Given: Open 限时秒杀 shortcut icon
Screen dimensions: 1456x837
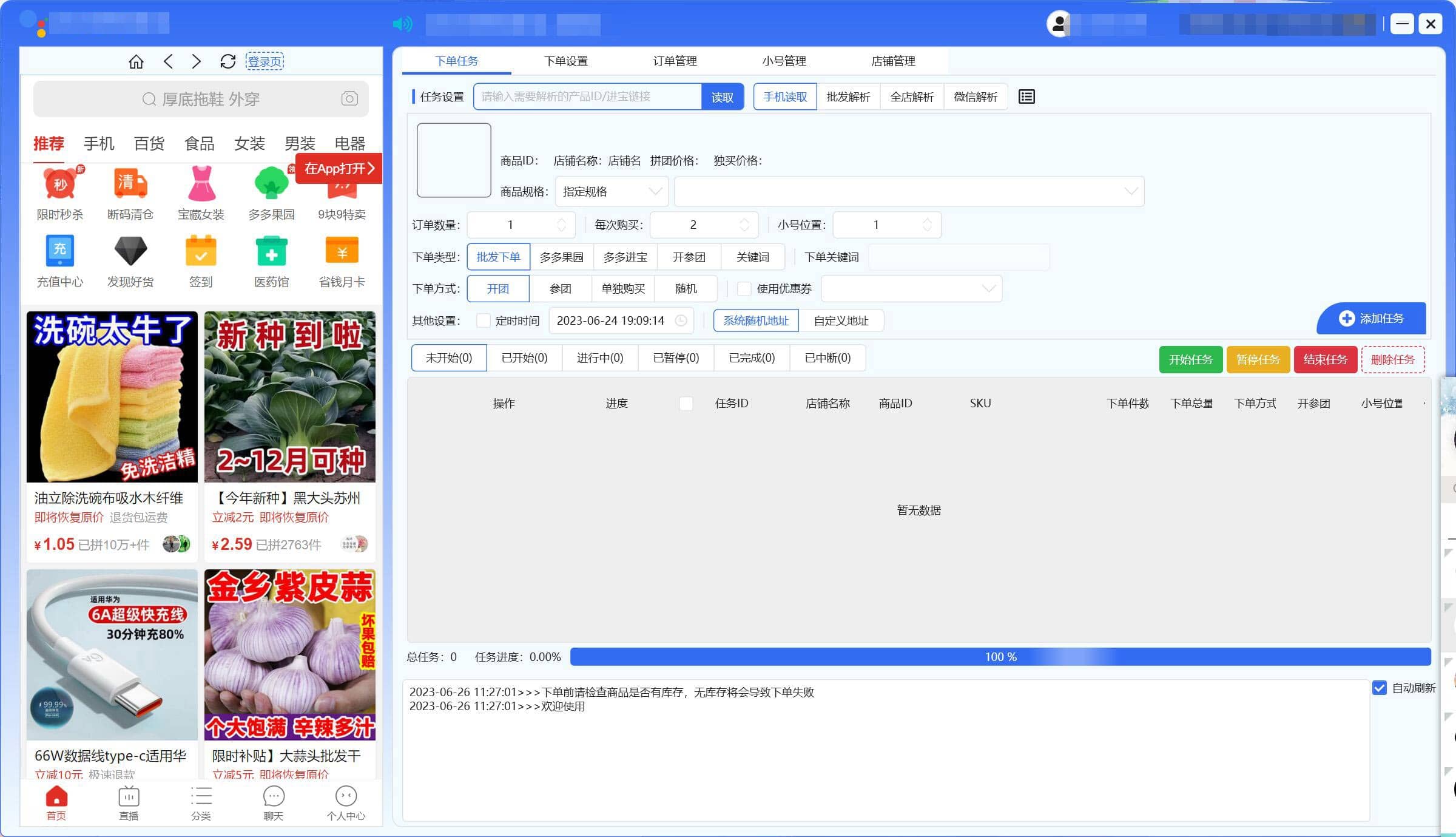Looking at the screenshot, I should click(x=59, y=183).
